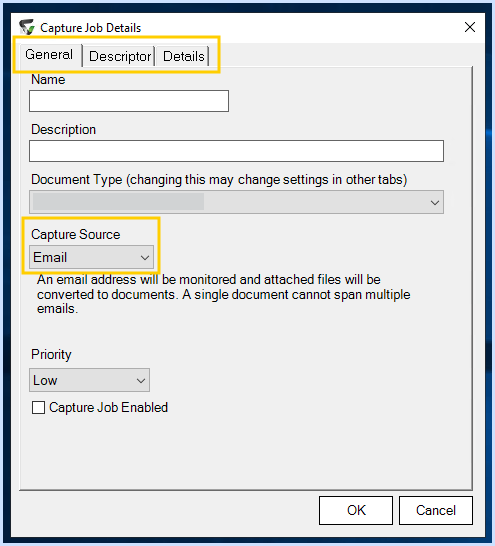Focus the Name text field
The width and height of the screenshot is (495, 546).
pos(129,101)
